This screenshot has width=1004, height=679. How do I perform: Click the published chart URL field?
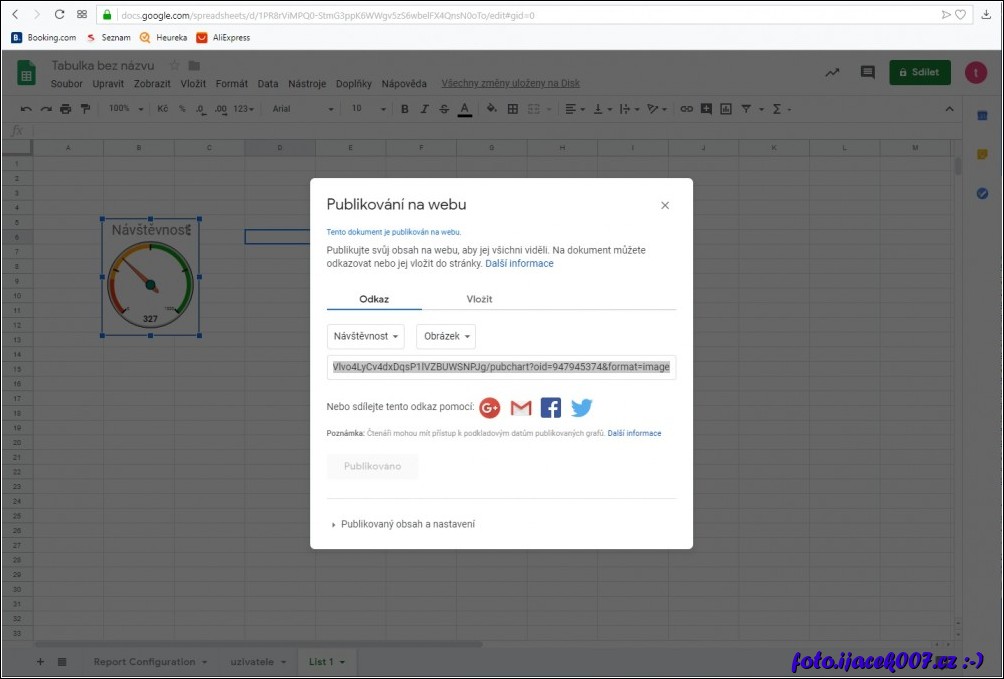[501, 367]
